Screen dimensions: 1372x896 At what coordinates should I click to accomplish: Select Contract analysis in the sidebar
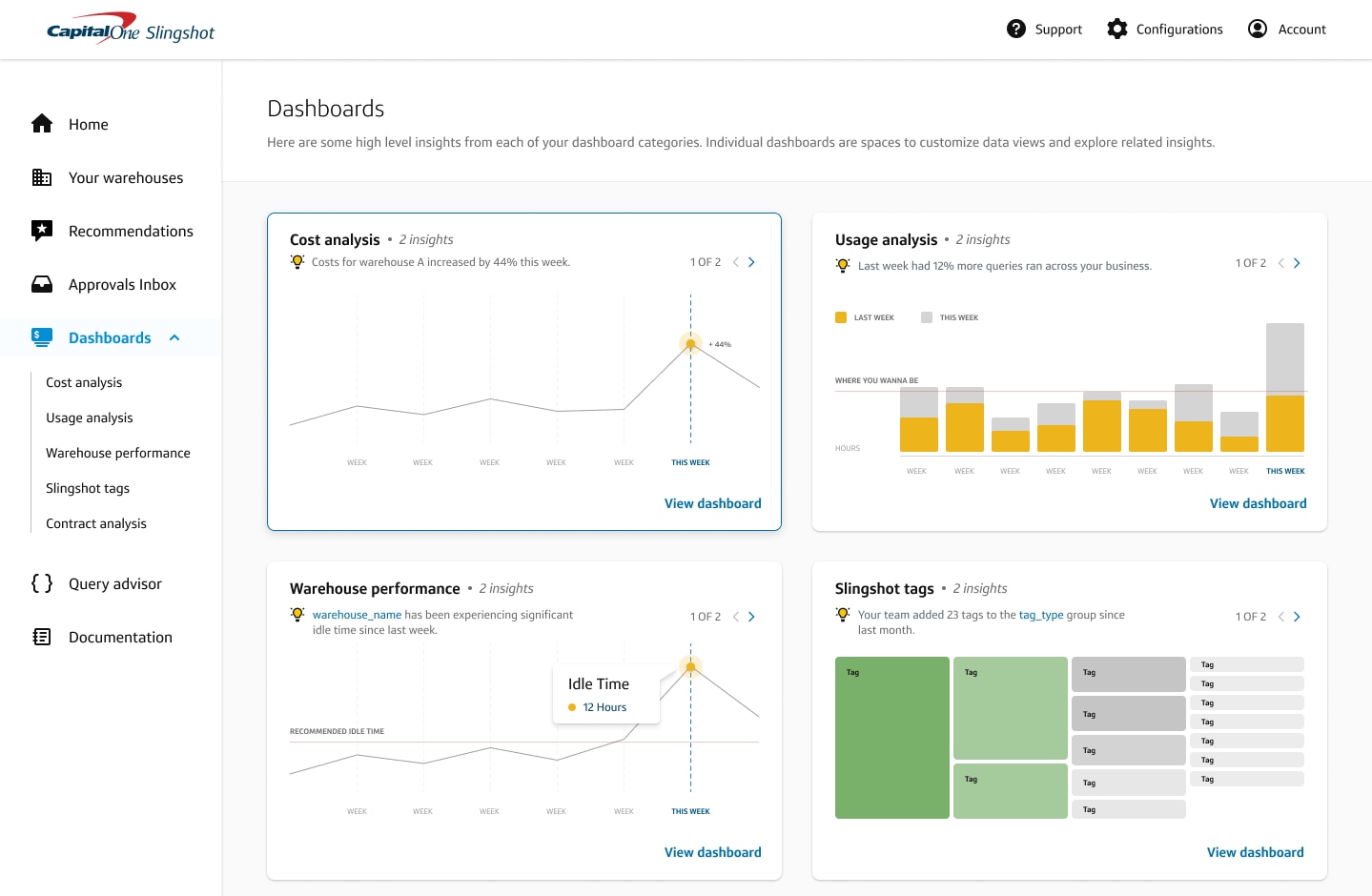[95, 522]
